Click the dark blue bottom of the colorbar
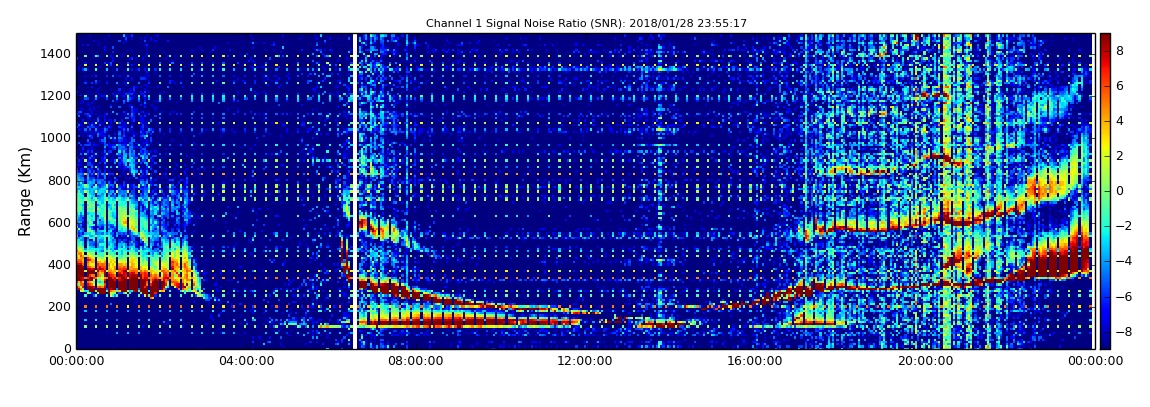The width and height of the screenshot is (1150, 407). tap(1105, 341)
